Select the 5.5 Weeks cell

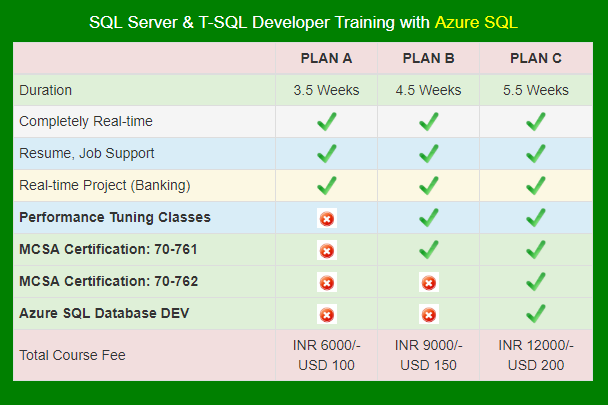(535, 90)
